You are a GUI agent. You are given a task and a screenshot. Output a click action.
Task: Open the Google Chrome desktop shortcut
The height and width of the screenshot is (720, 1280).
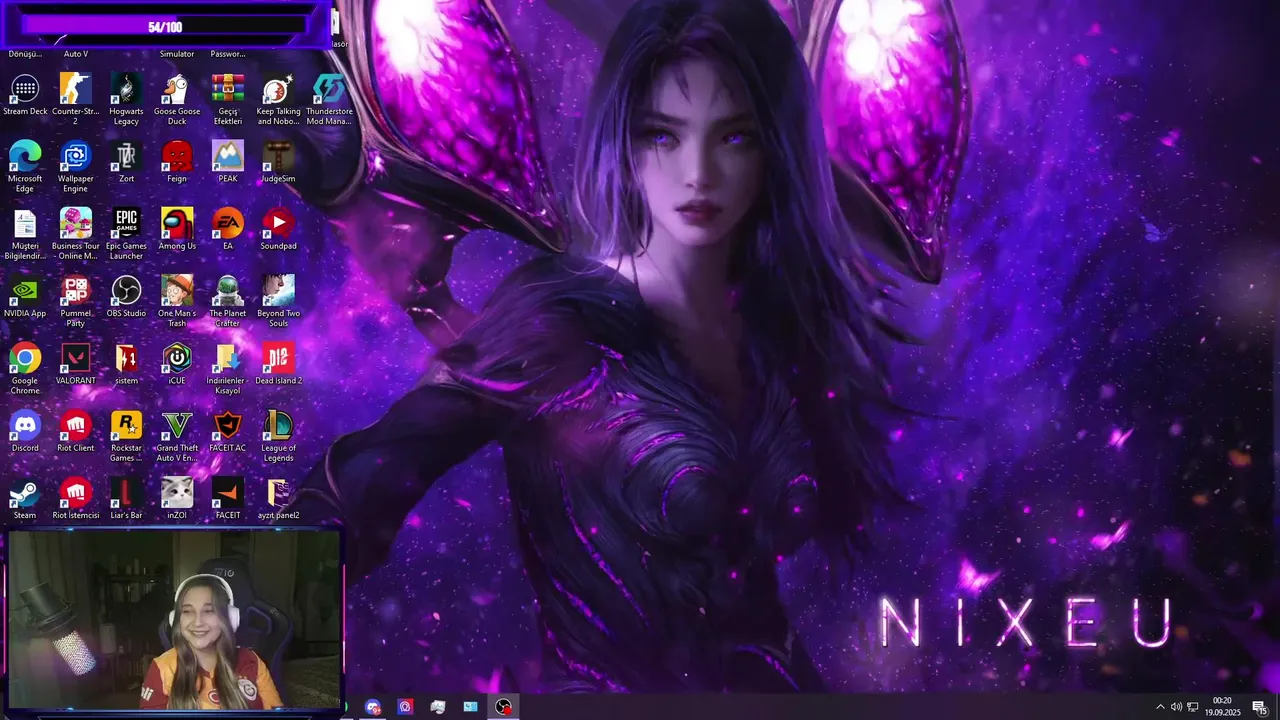25,367
